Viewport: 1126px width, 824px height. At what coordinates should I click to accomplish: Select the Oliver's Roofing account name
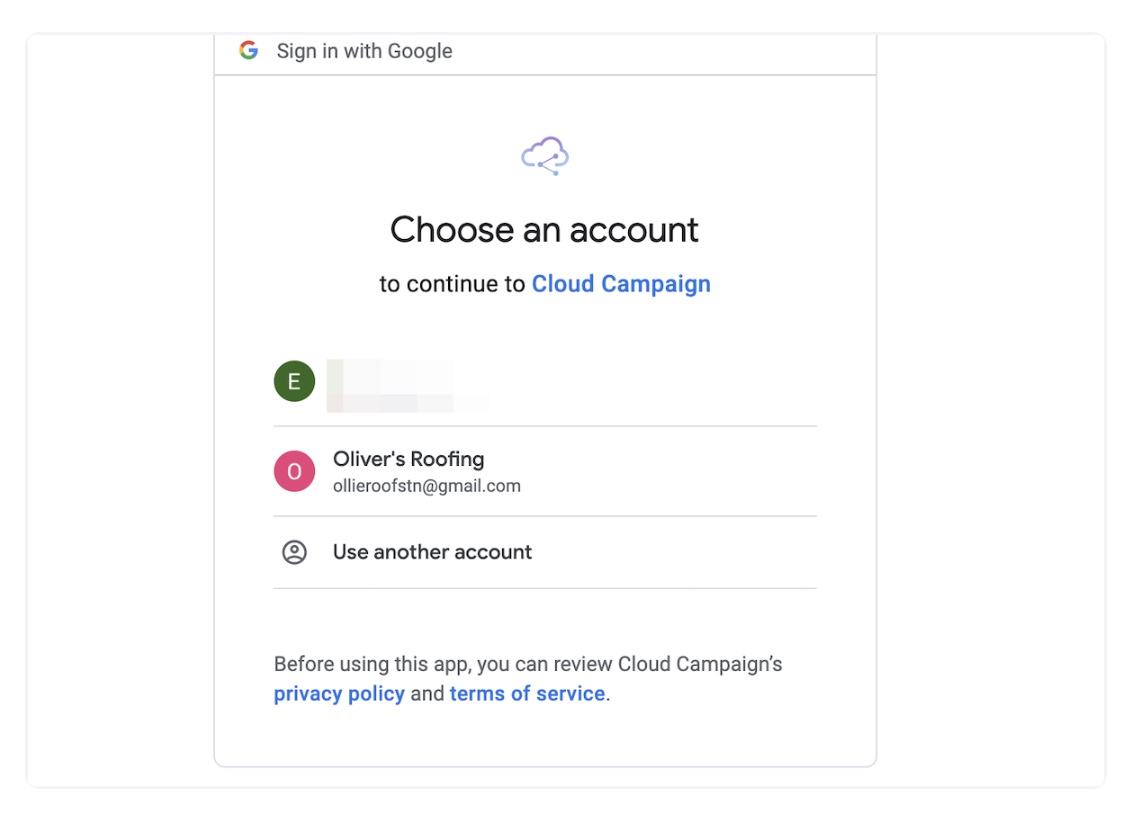[x=408, y=459]
